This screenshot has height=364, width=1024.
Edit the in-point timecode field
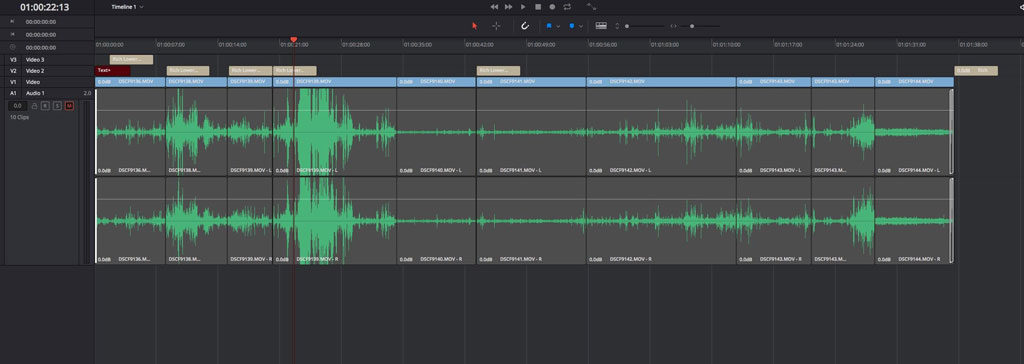pos(40,22)
